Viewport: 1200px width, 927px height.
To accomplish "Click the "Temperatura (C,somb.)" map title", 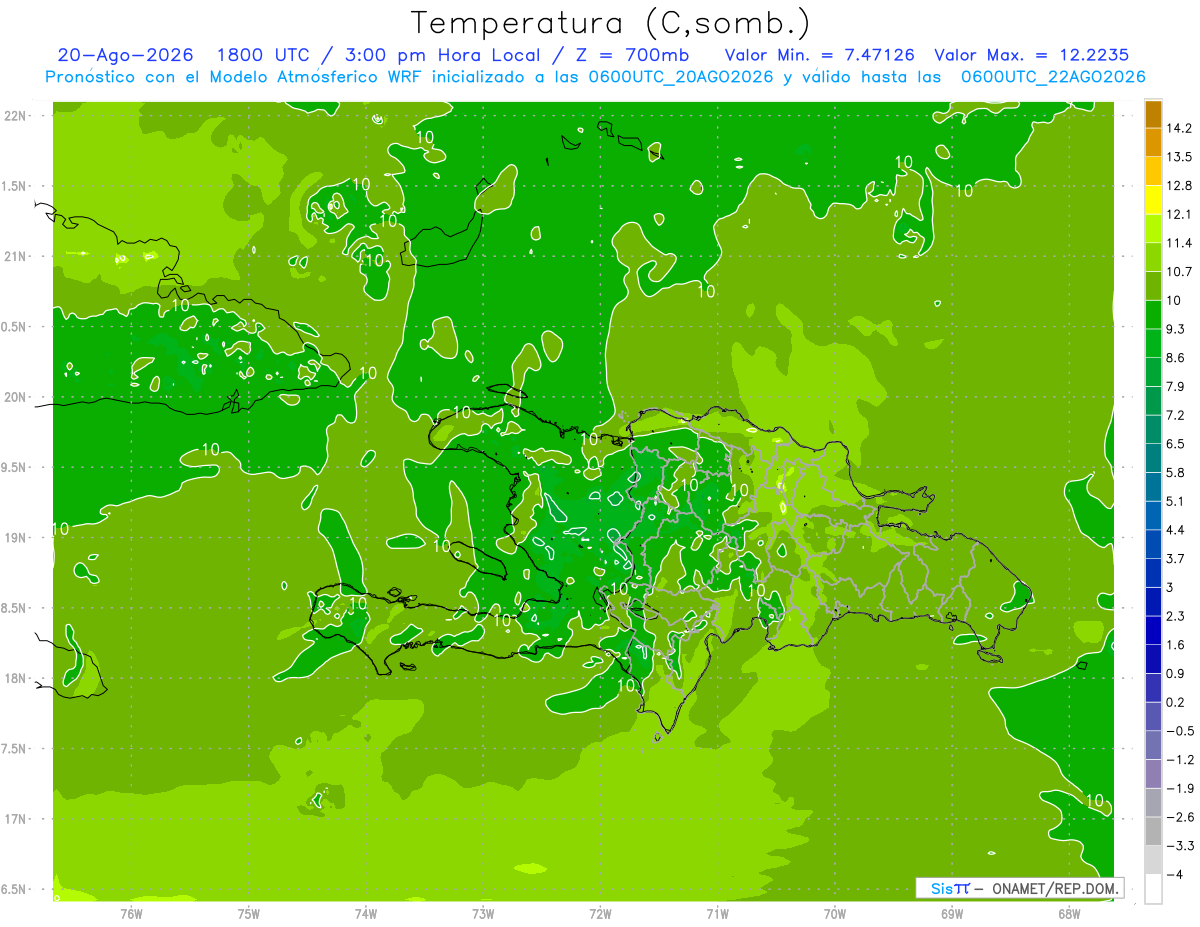I will [x=611, y=23].
